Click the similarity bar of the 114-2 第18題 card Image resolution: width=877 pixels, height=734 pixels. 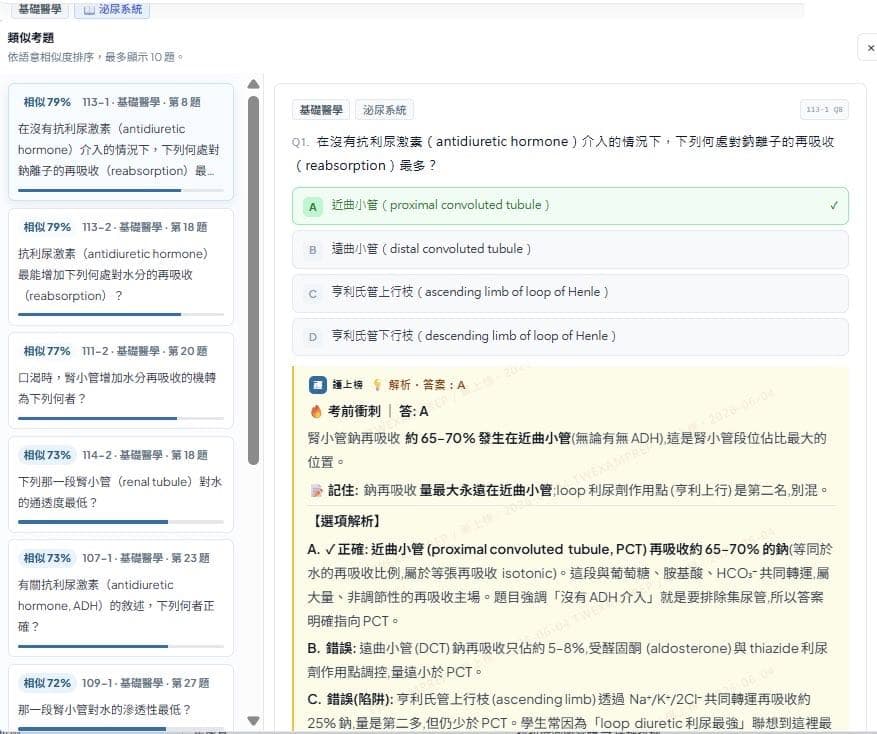(121, 522)
